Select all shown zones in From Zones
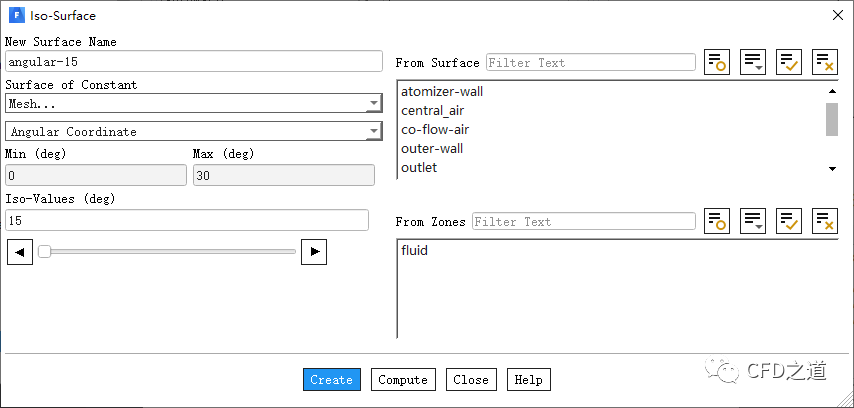854x408 pixels. tap(789, 221)
